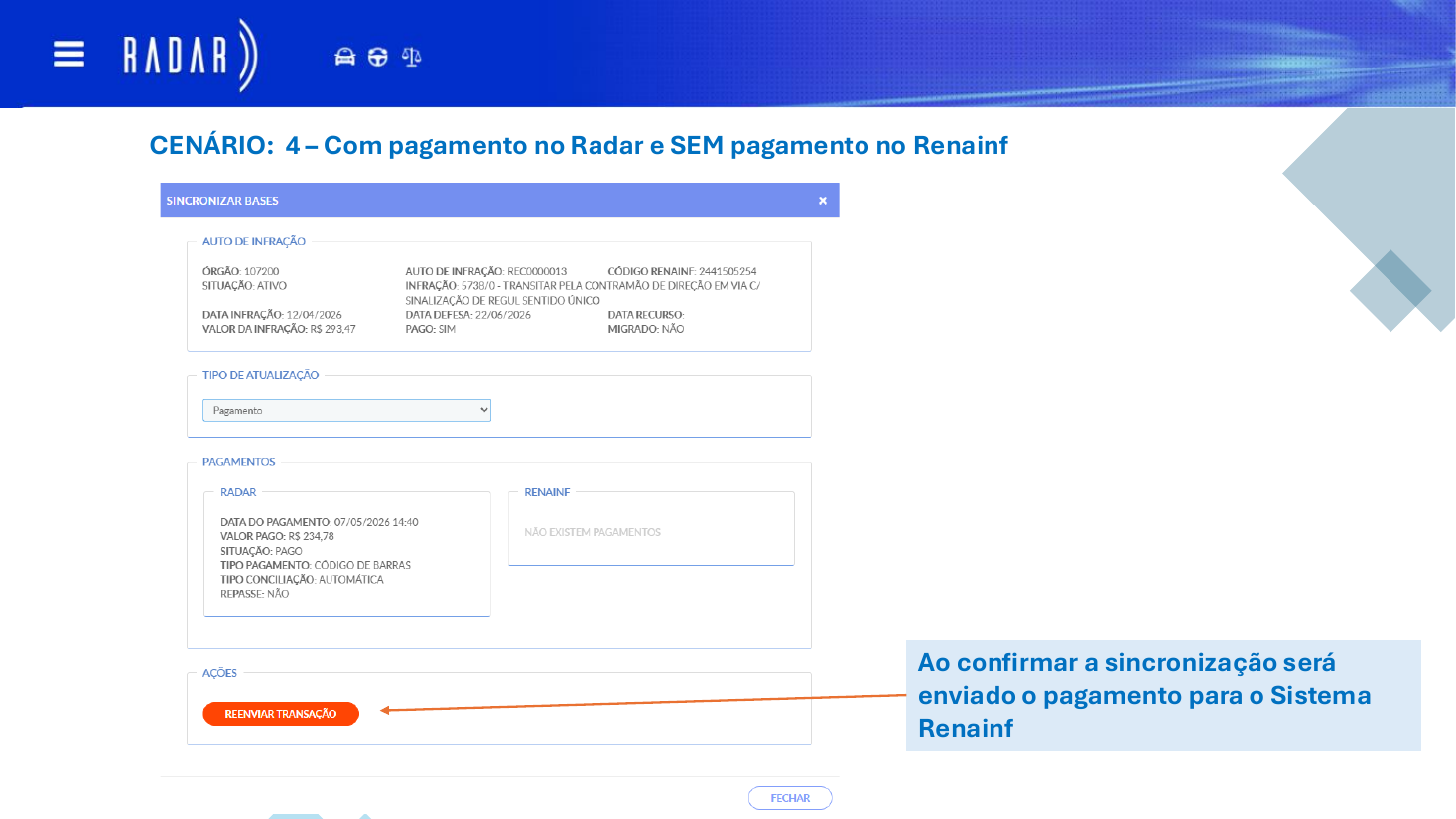
Task: Select the text ÓRGÃO: 107200
Action: (x=241, y=271)
